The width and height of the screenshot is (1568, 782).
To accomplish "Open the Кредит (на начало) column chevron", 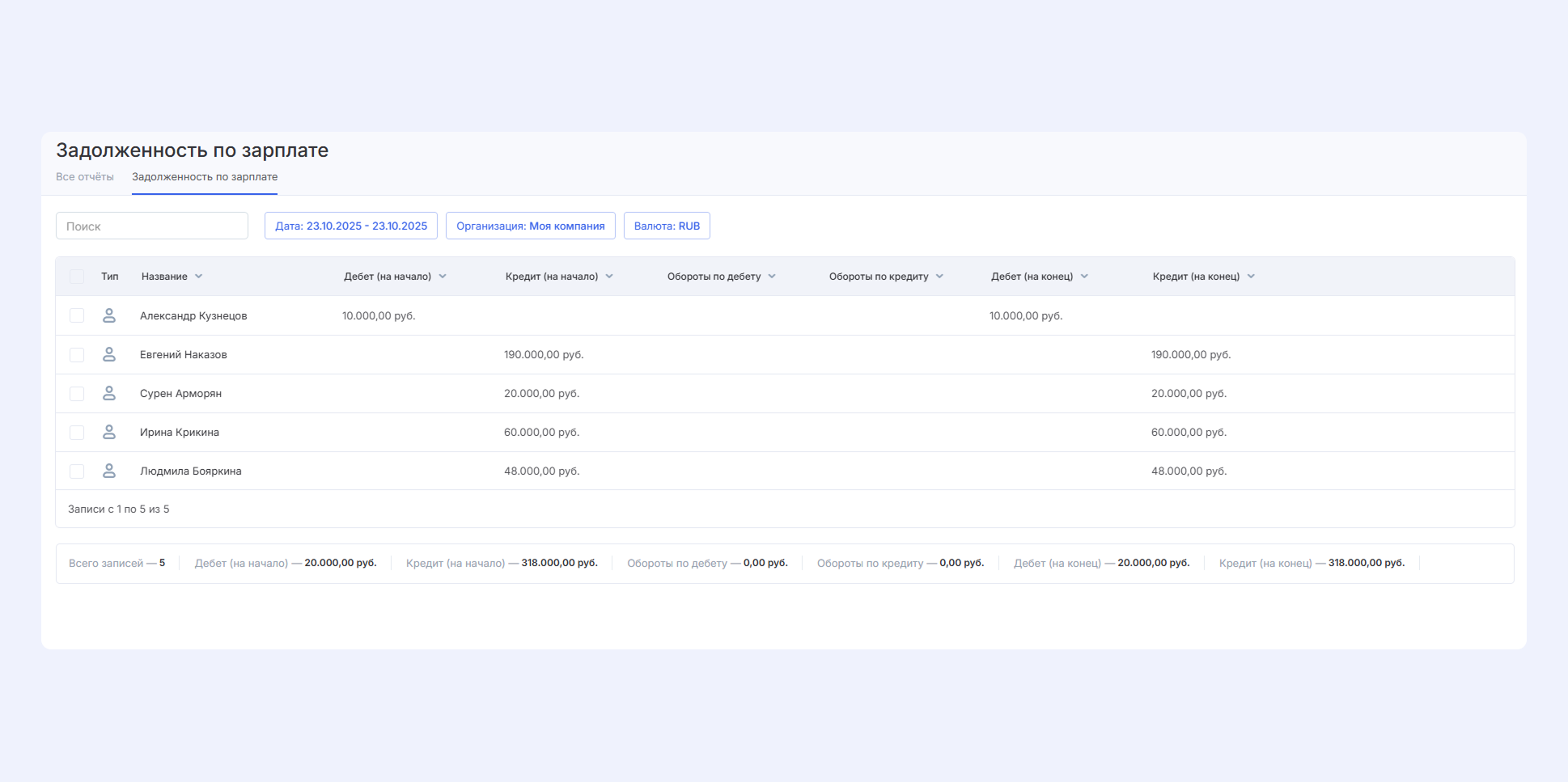I will pos(609,277).
